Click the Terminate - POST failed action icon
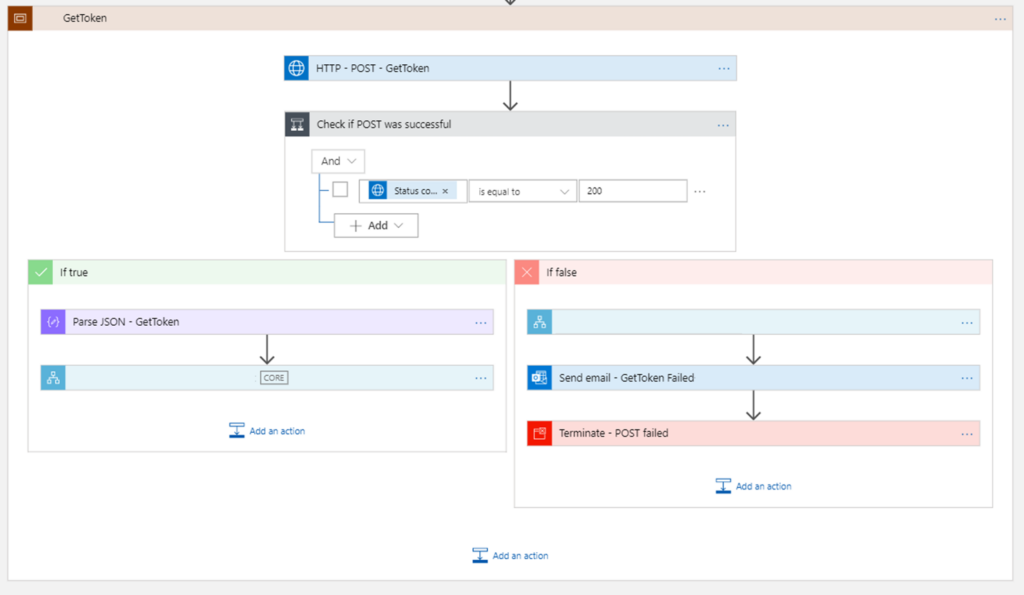This screenshot has height=595, width=1024. (x=539, y=433)
